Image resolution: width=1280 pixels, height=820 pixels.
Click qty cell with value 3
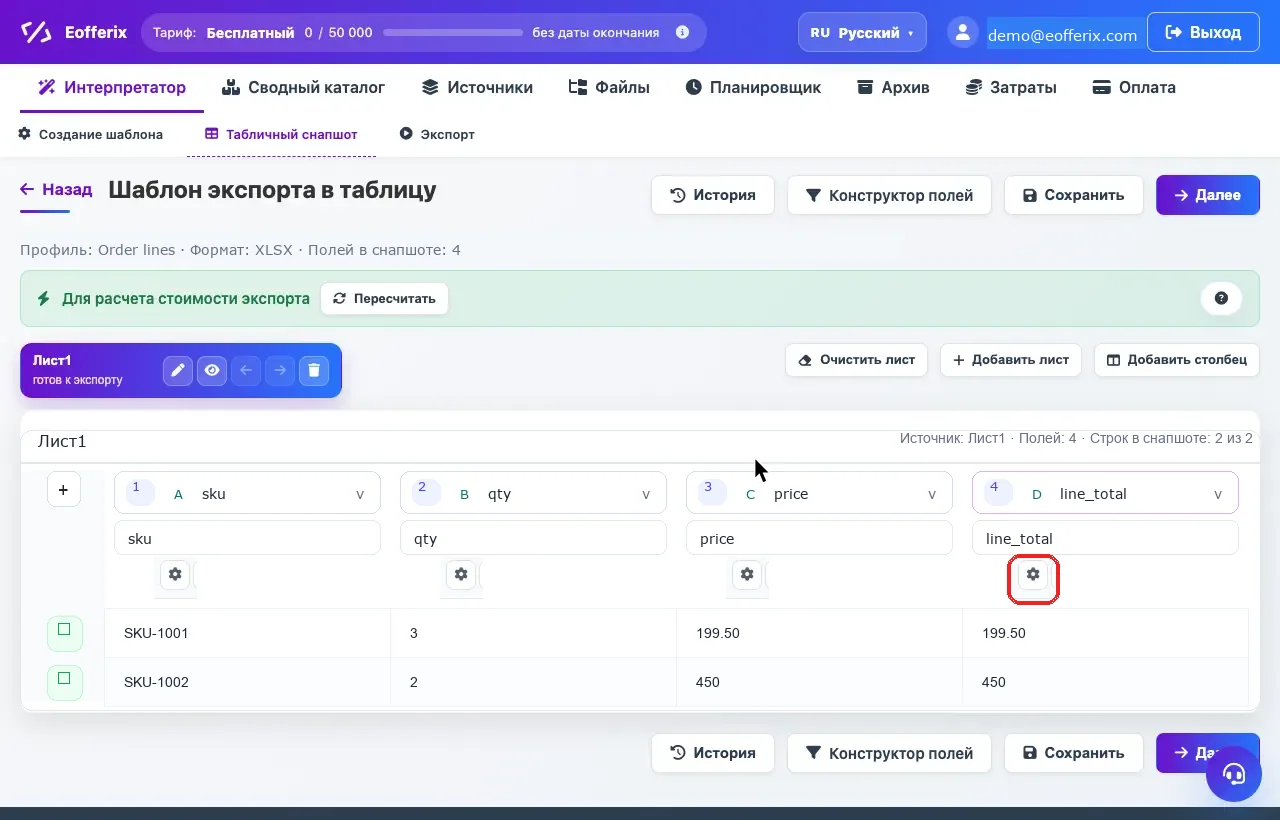coord(533,633)
